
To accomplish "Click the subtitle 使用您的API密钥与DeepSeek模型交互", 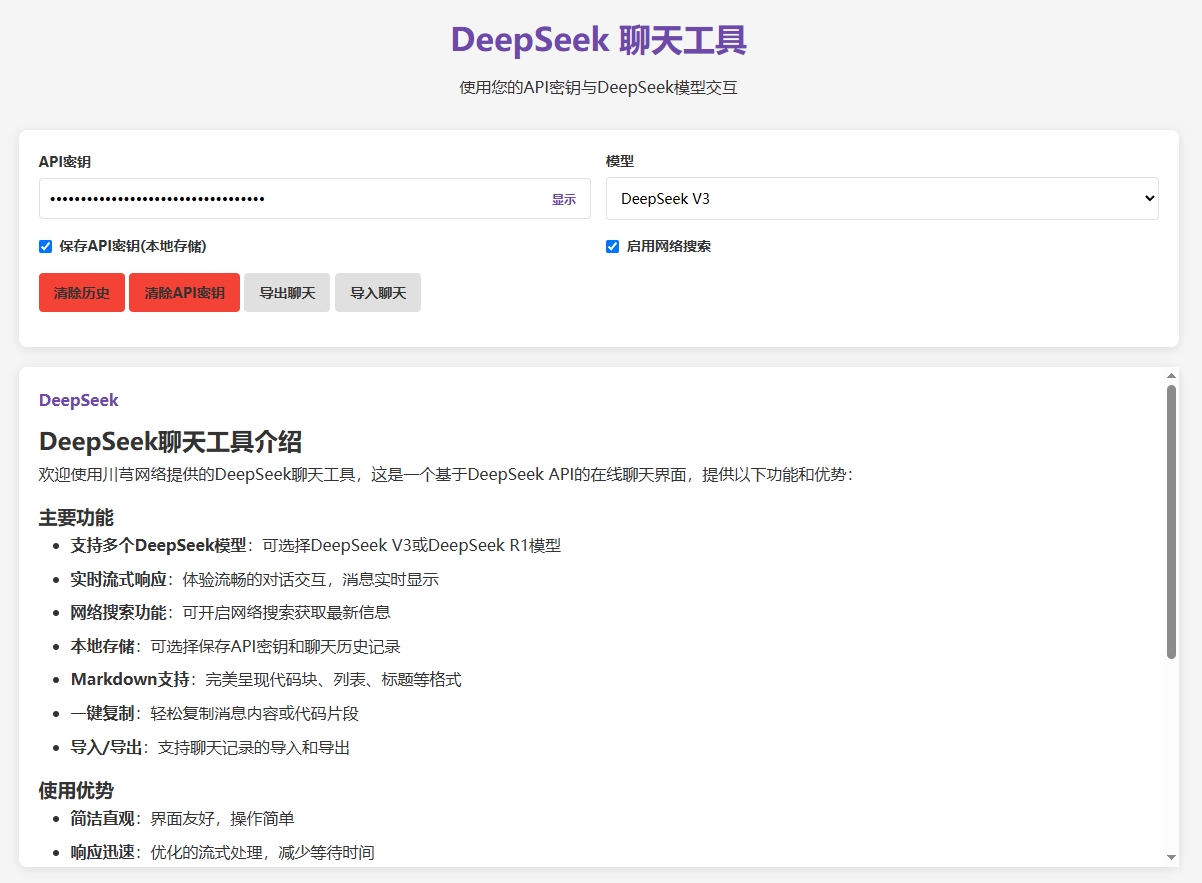I will pos(599,88).
